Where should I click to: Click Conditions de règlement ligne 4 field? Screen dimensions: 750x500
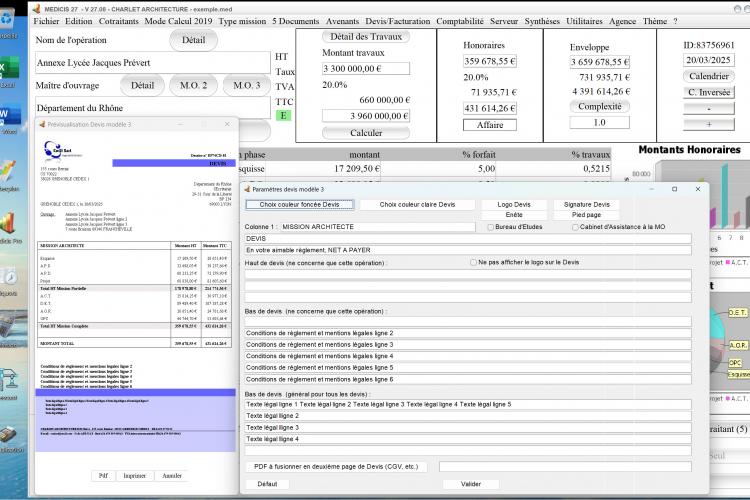[x=468, y=356]
